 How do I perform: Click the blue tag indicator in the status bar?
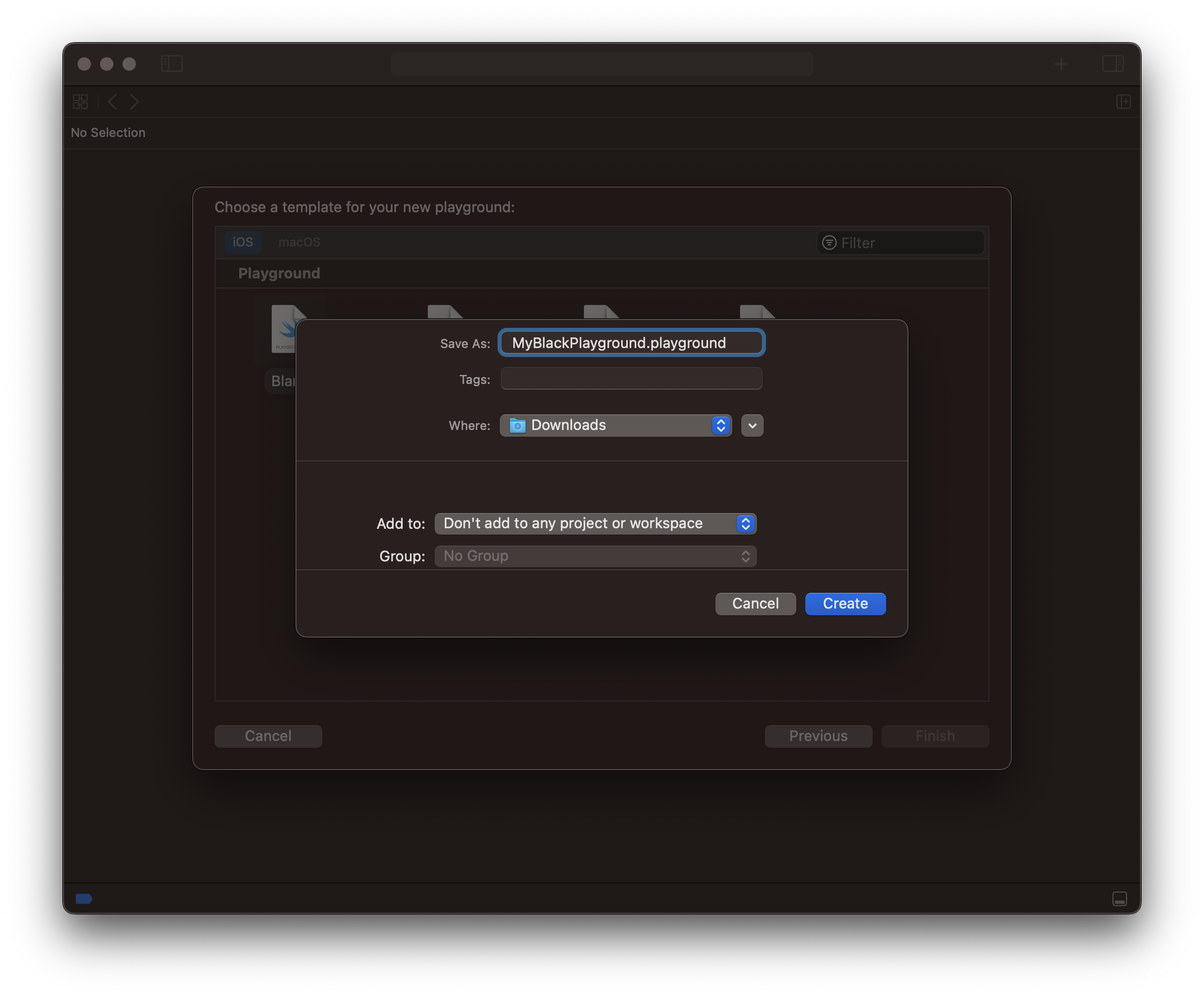pyautogui.click(x=84, y=898)
